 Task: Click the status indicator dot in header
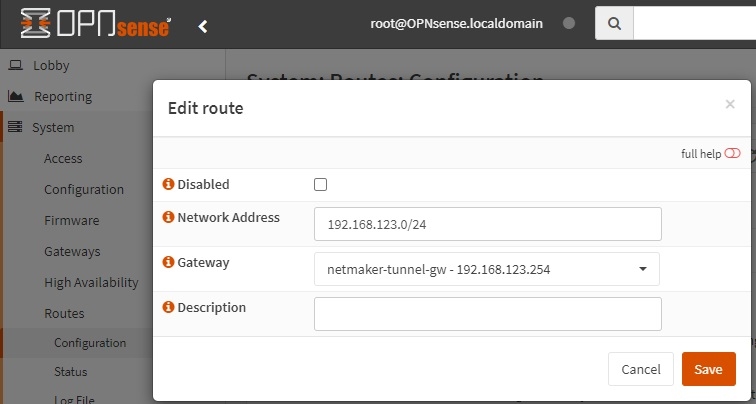point(569,24)
